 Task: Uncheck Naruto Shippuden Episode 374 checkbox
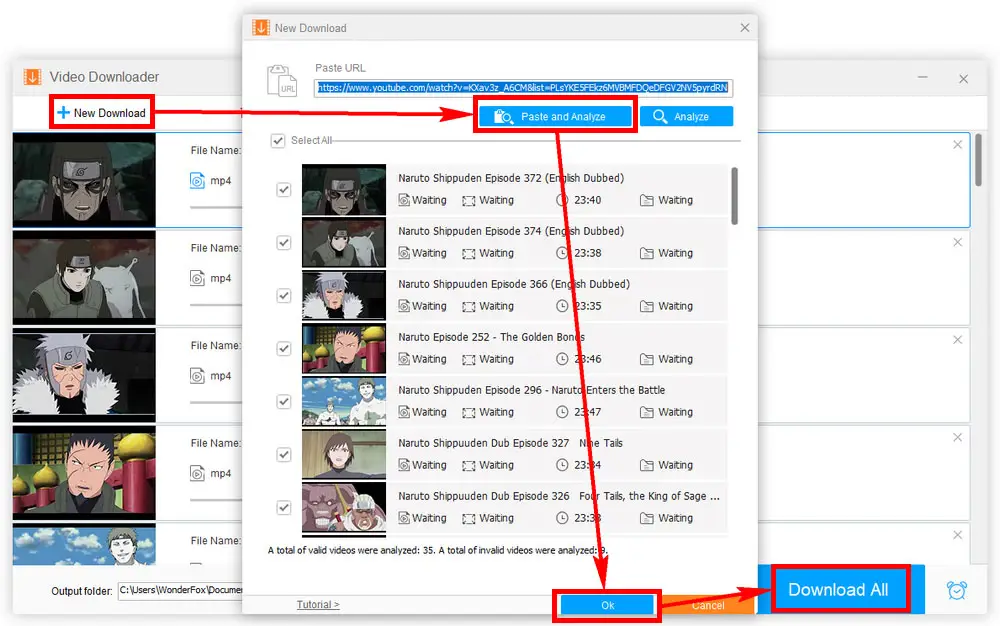pyautogui.click(x=284, y=242)
